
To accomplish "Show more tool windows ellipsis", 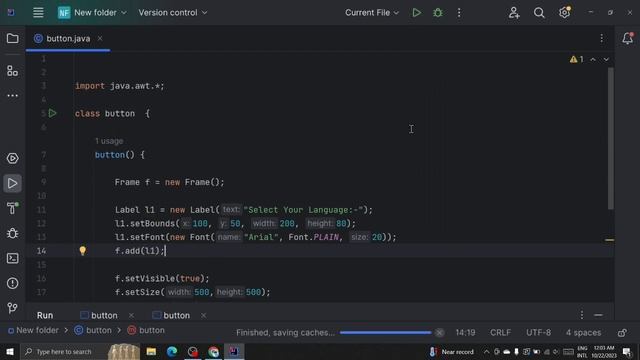I will point(12,96).
